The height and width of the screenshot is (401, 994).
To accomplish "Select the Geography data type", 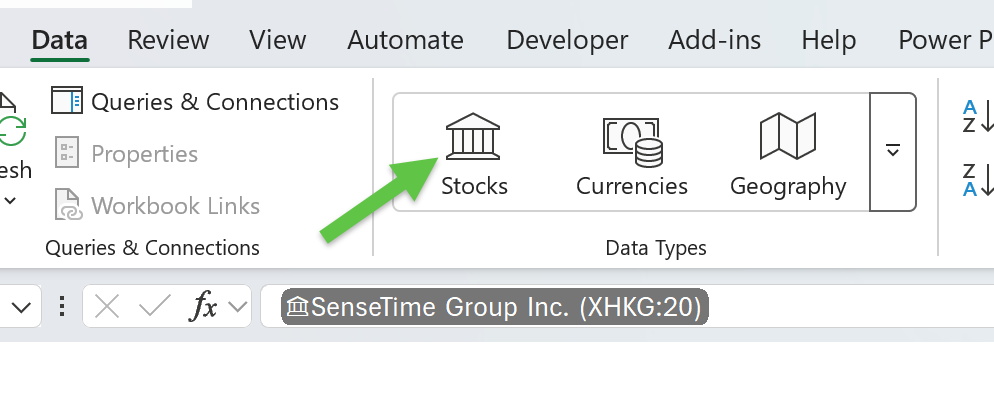I will tap(788, 154).
